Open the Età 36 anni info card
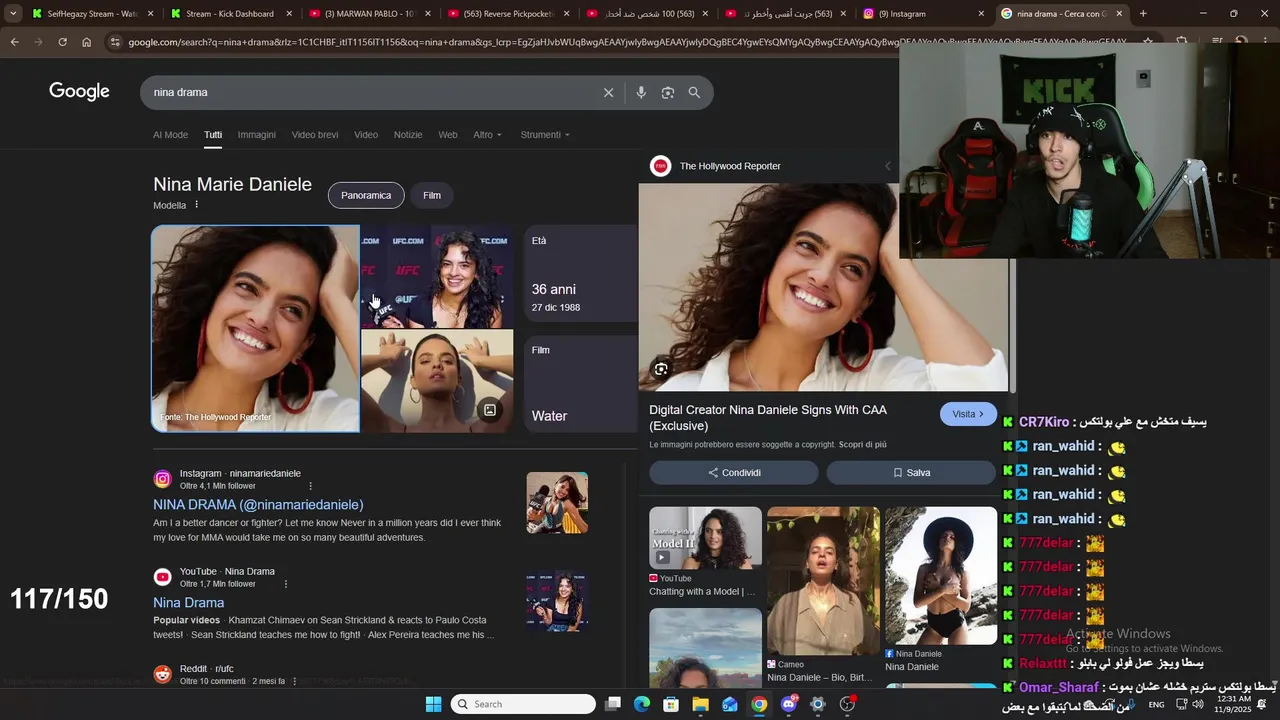The image size is (1280, 720). click(x=580, y=273)
